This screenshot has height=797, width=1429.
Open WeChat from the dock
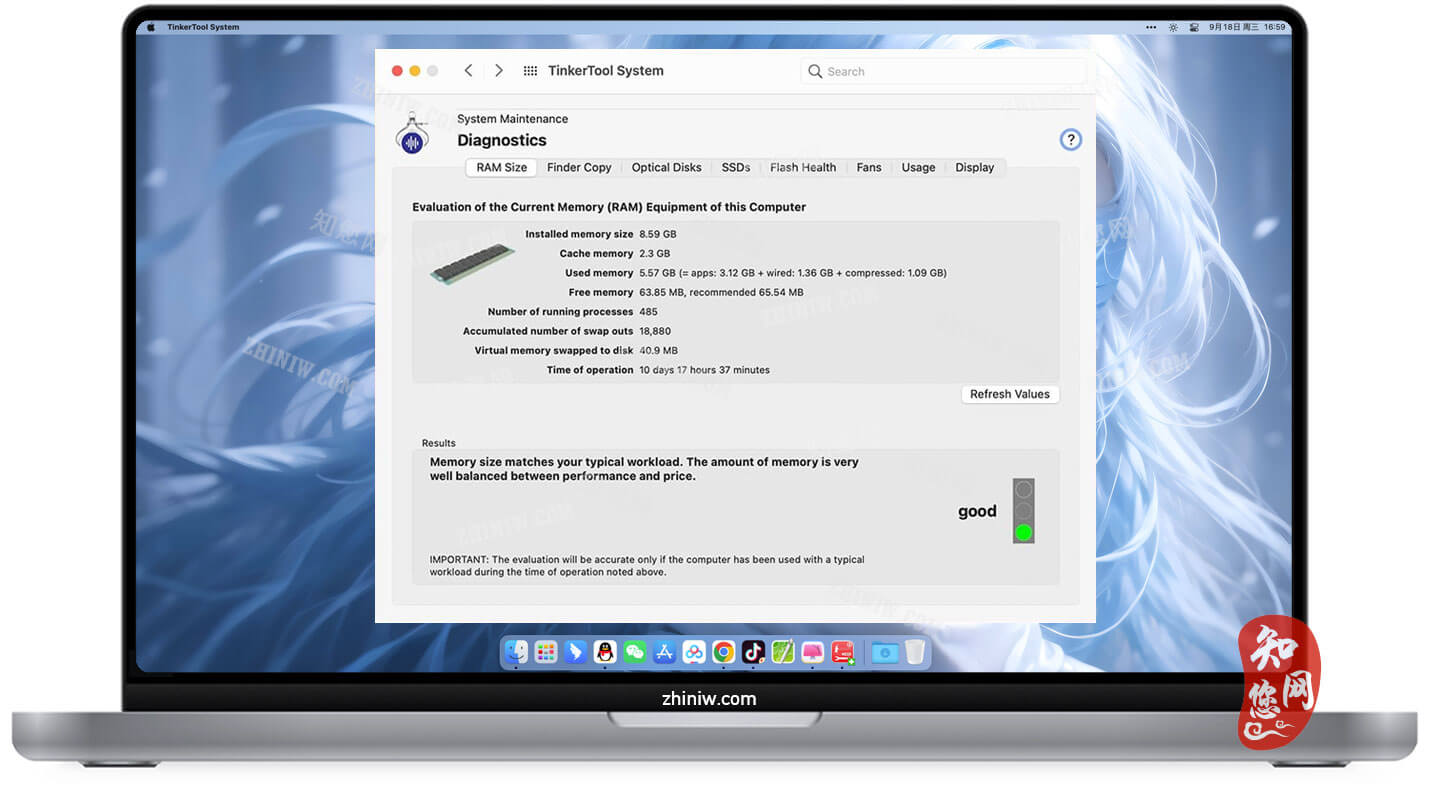pos(635,652)
